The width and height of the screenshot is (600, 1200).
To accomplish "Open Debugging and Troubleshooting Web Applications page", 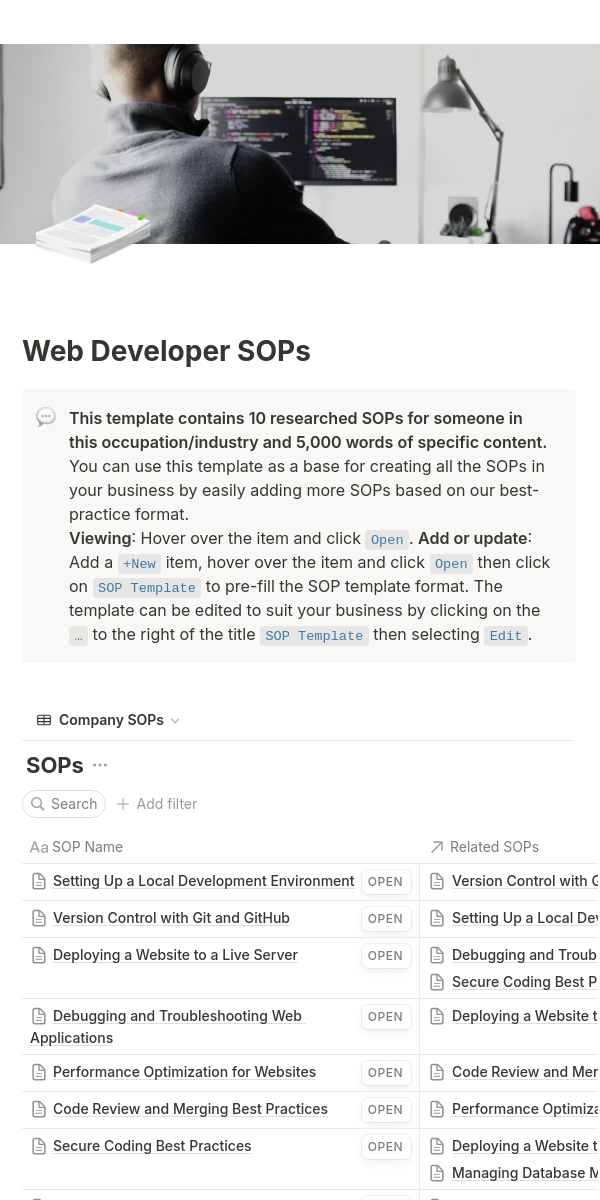I will (385, 1017).
